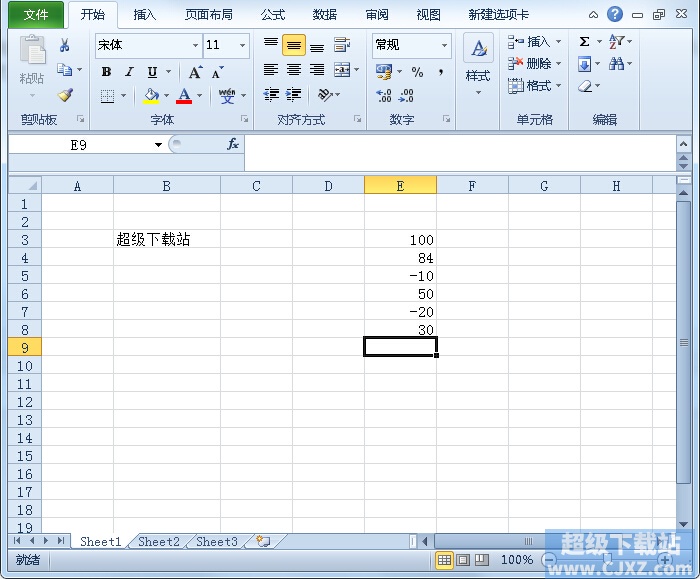Screen dimensions: 700x579
Task: Click the Excel Help question icon
Action: pos(615,14)
